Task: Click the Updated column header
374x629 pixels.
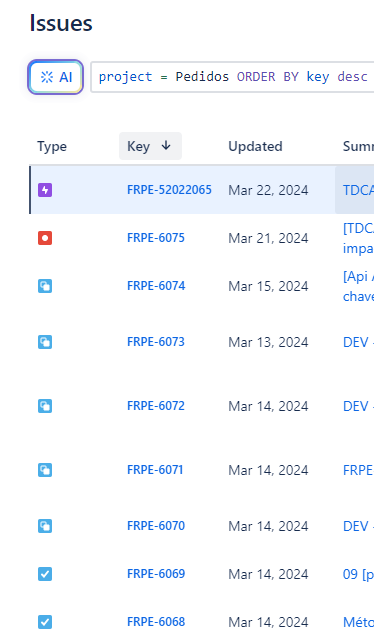Action: pyautogui.click(x=255, y=146)
